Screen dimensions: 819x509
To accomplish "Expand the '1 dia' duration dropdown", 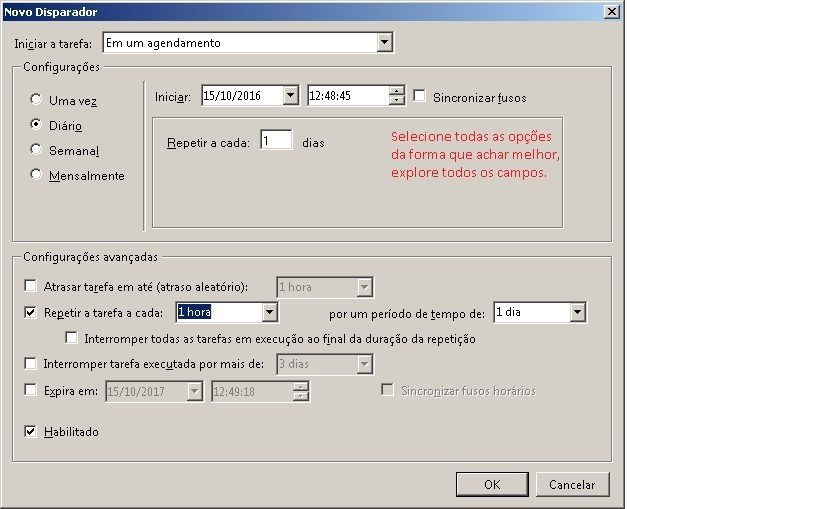I will point(577,313).
